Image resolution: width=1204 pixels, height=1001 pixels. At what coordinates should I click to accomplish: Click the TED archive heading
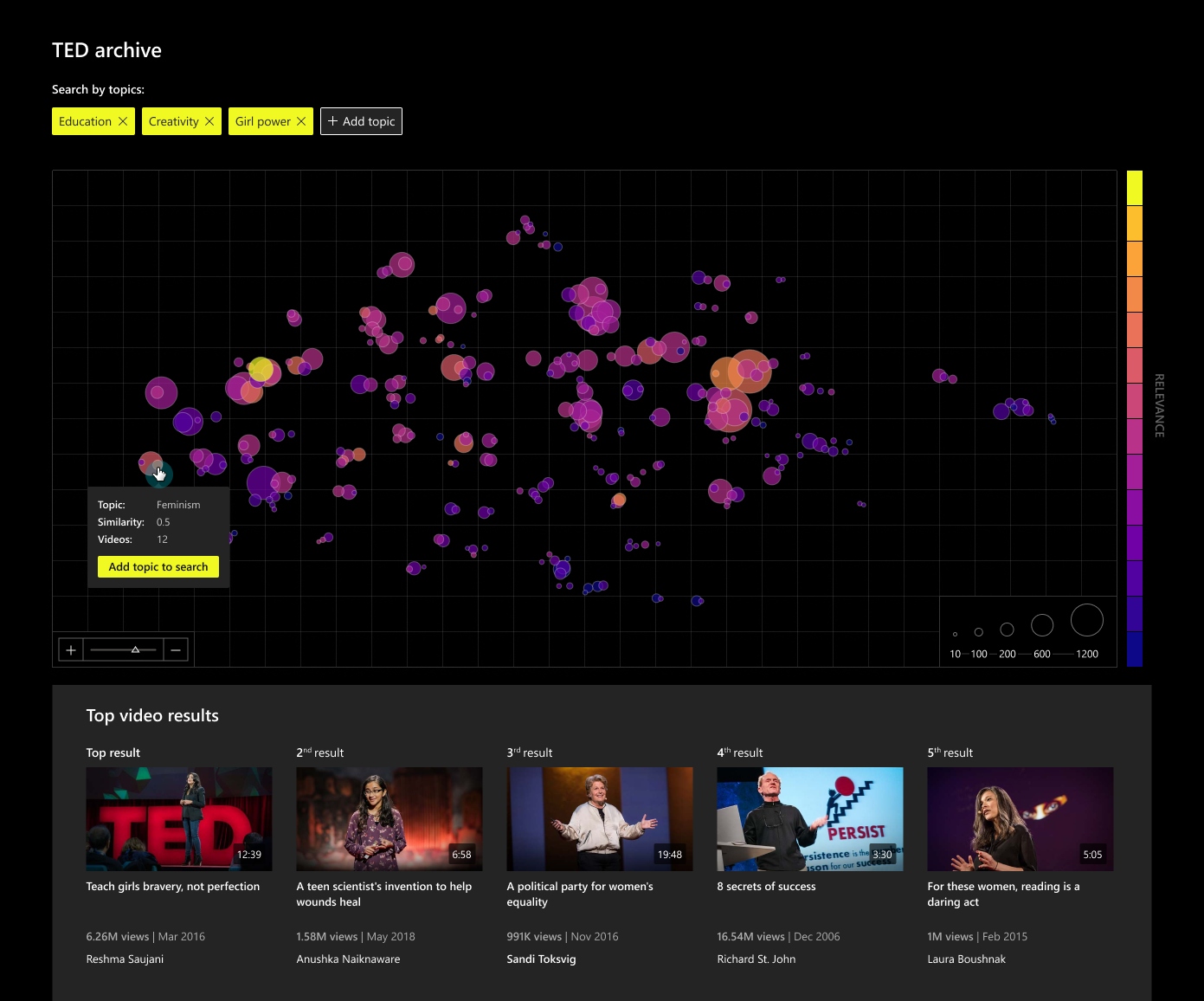(x=106, y=50)
